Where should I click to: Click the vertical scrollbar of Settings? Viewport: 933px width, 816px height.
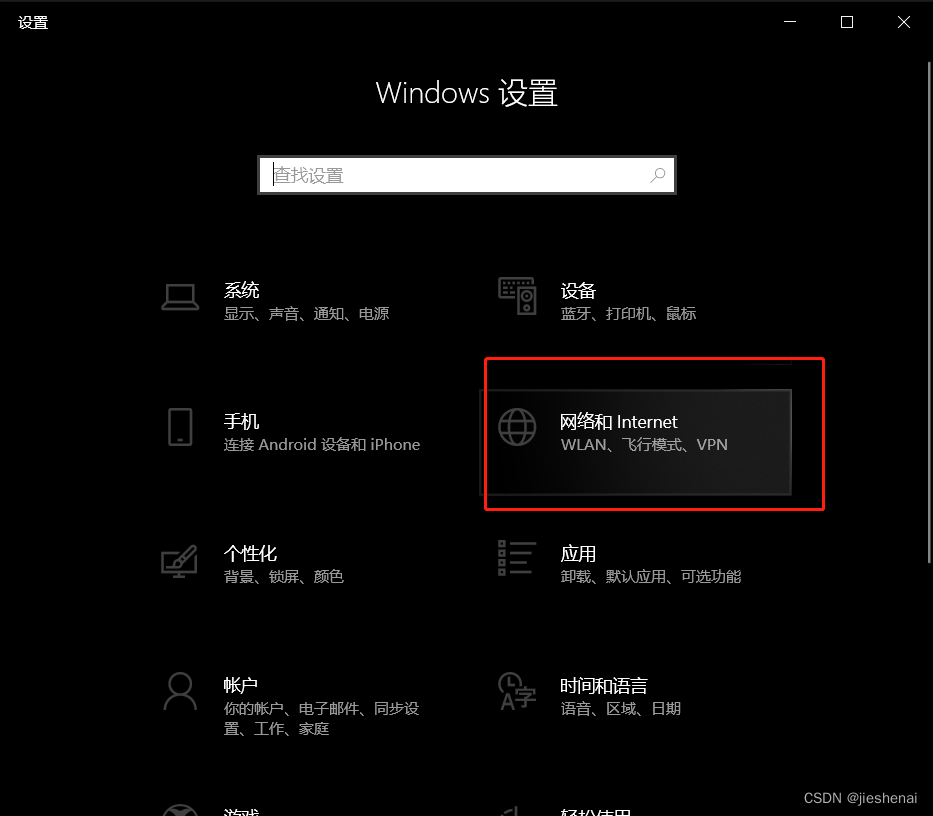929,312
